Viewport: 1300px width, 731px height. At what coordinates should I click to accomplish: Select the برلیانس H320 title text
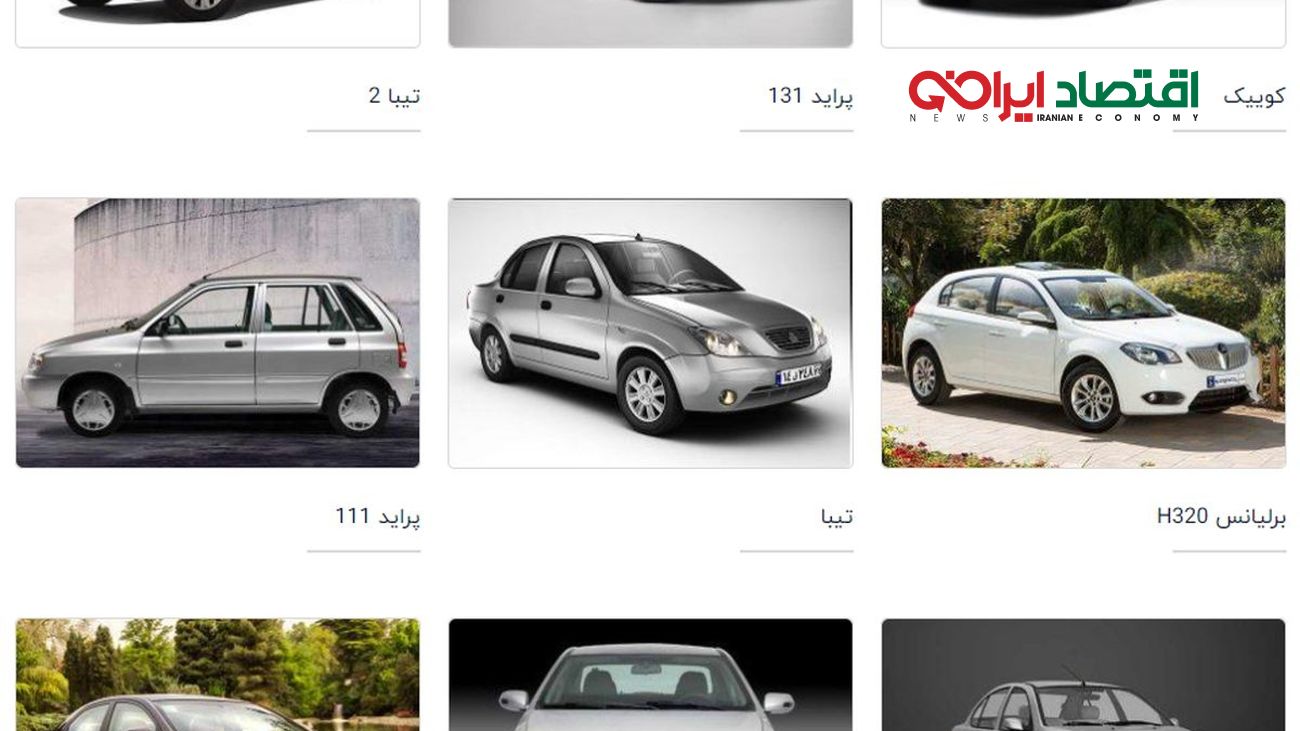pyautogui.click(x=1221, y=516)
